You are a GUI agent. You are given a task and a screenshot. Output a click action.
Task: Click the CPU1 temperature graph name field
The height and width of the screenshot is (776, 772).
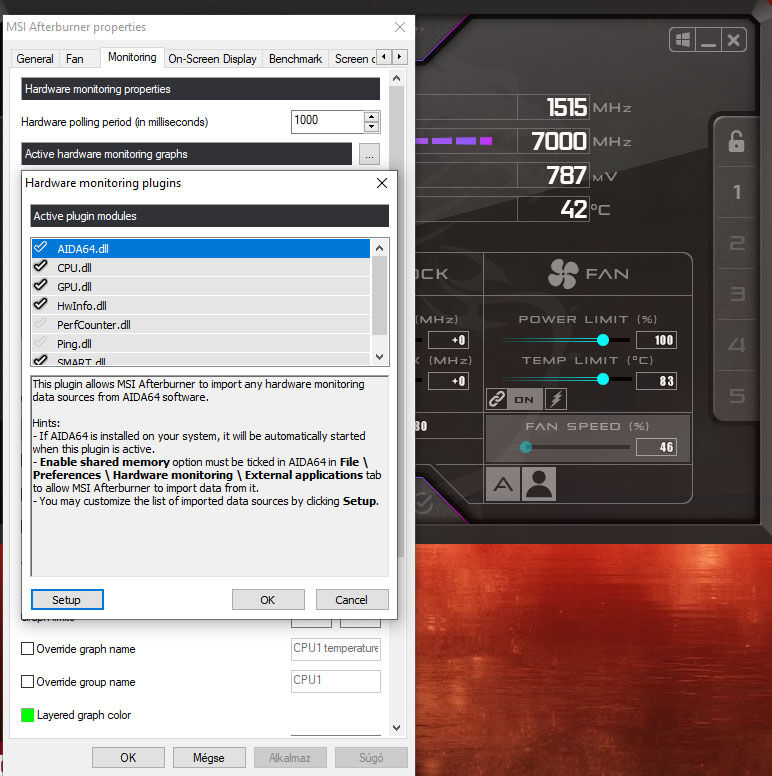[336, 648]
